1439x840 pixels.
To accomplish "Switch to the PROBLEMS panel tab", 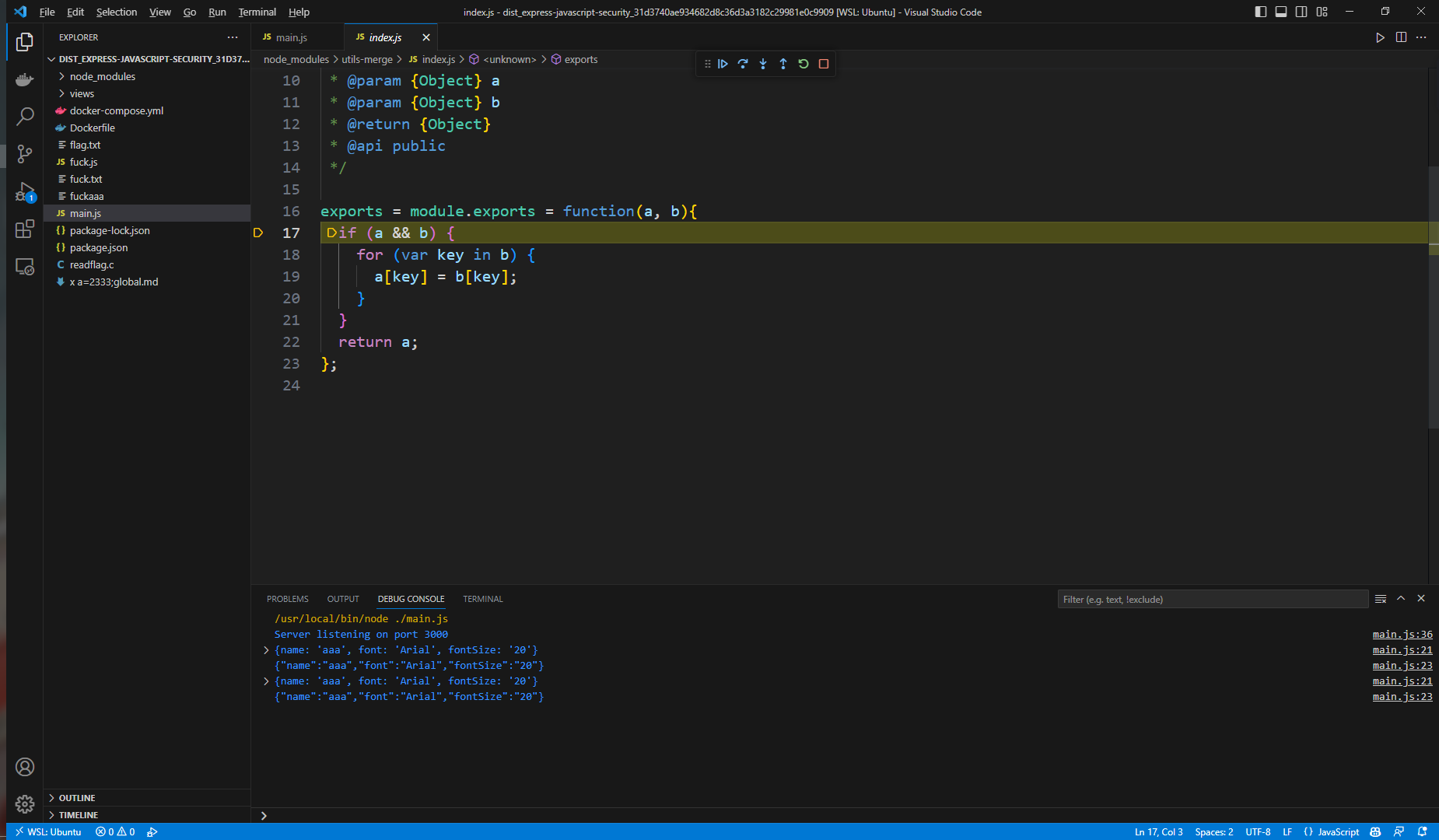I will coord(288,599).
